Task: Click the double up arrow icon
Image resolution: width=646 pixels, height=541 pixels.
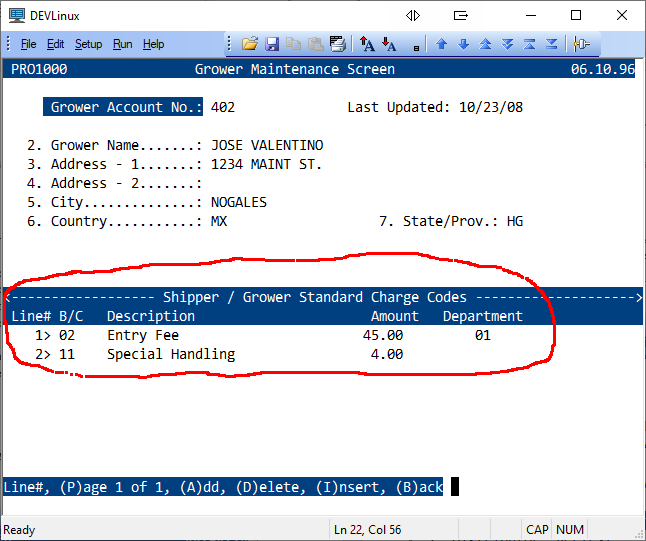Action: coord(485,44)
